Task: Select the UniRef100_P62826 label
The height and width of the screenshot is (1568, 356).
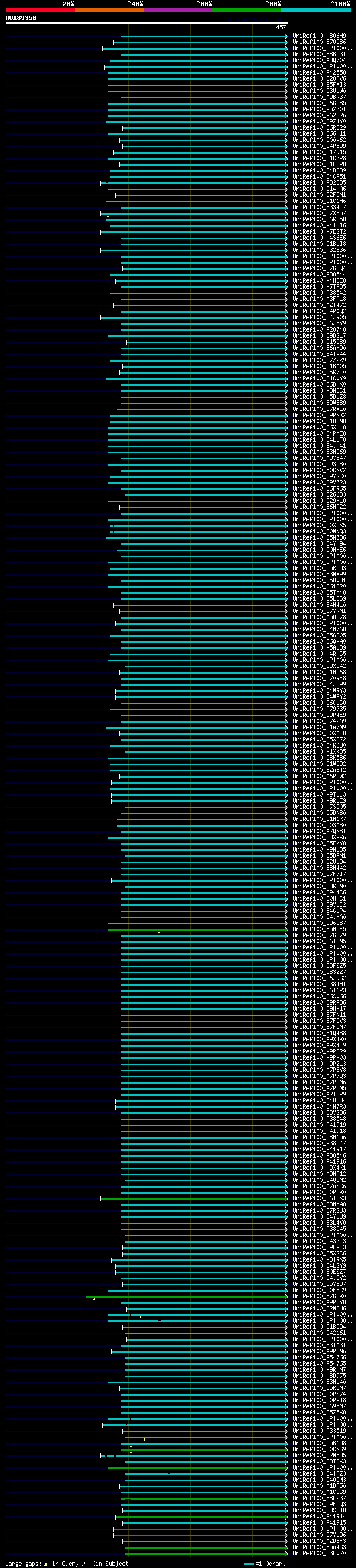Action: pos(319,115)
